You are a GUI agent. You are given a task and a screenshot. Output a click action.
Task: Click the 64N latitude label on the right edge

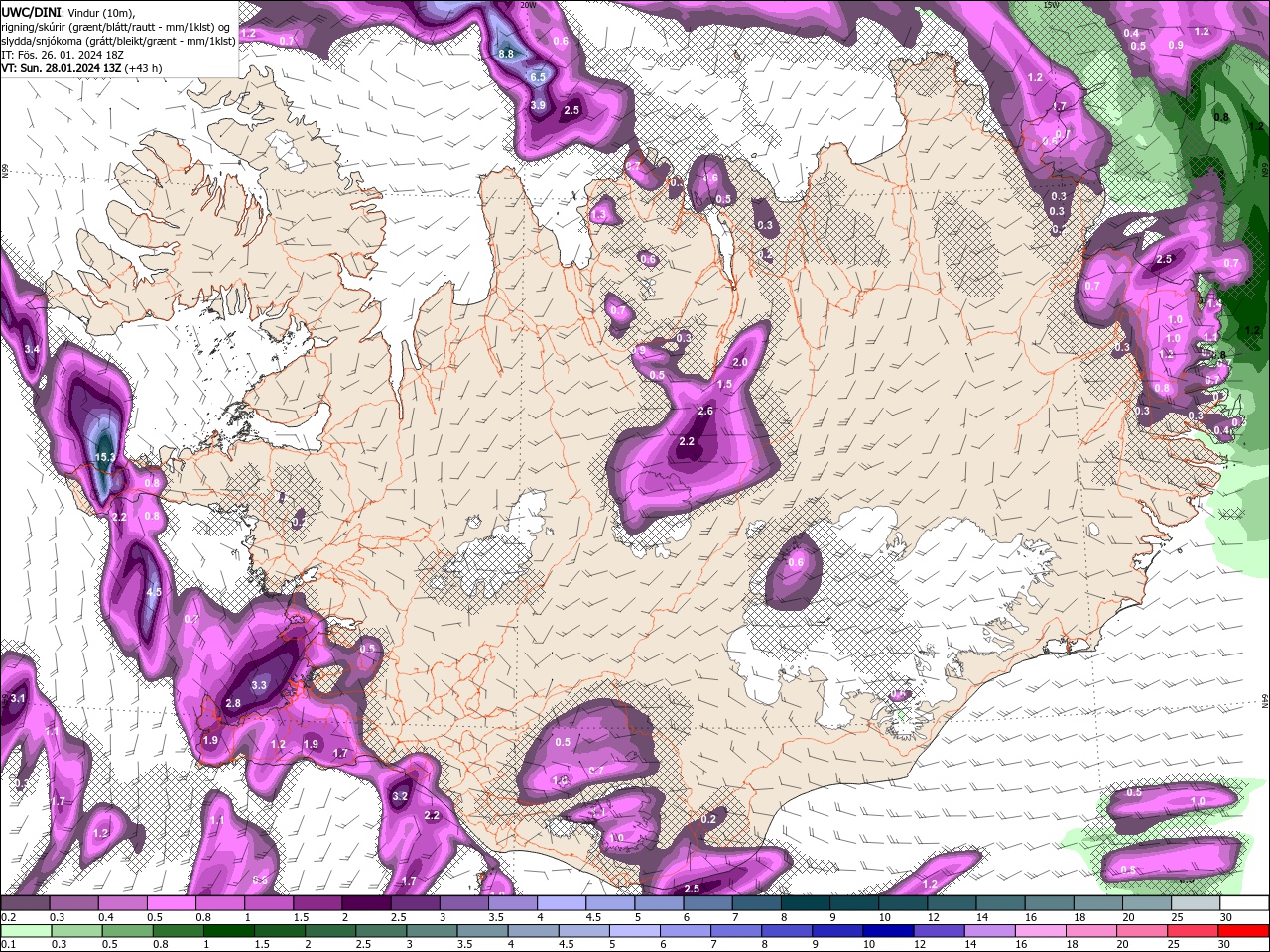click(x=1265, y=701)
